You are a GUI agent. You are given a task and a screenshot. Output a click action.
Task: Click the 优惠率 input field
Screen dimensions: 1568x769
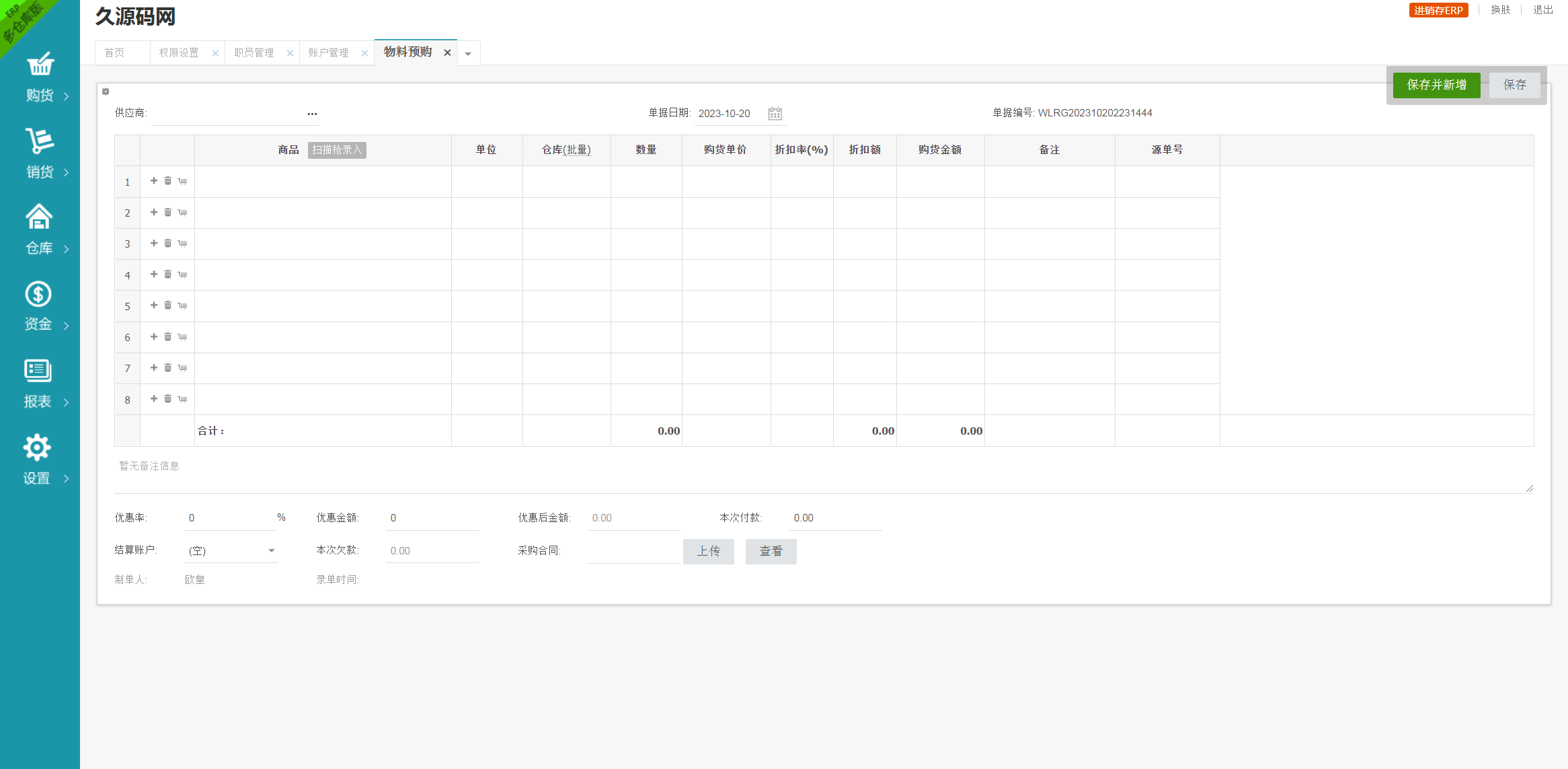click(229, 518)
